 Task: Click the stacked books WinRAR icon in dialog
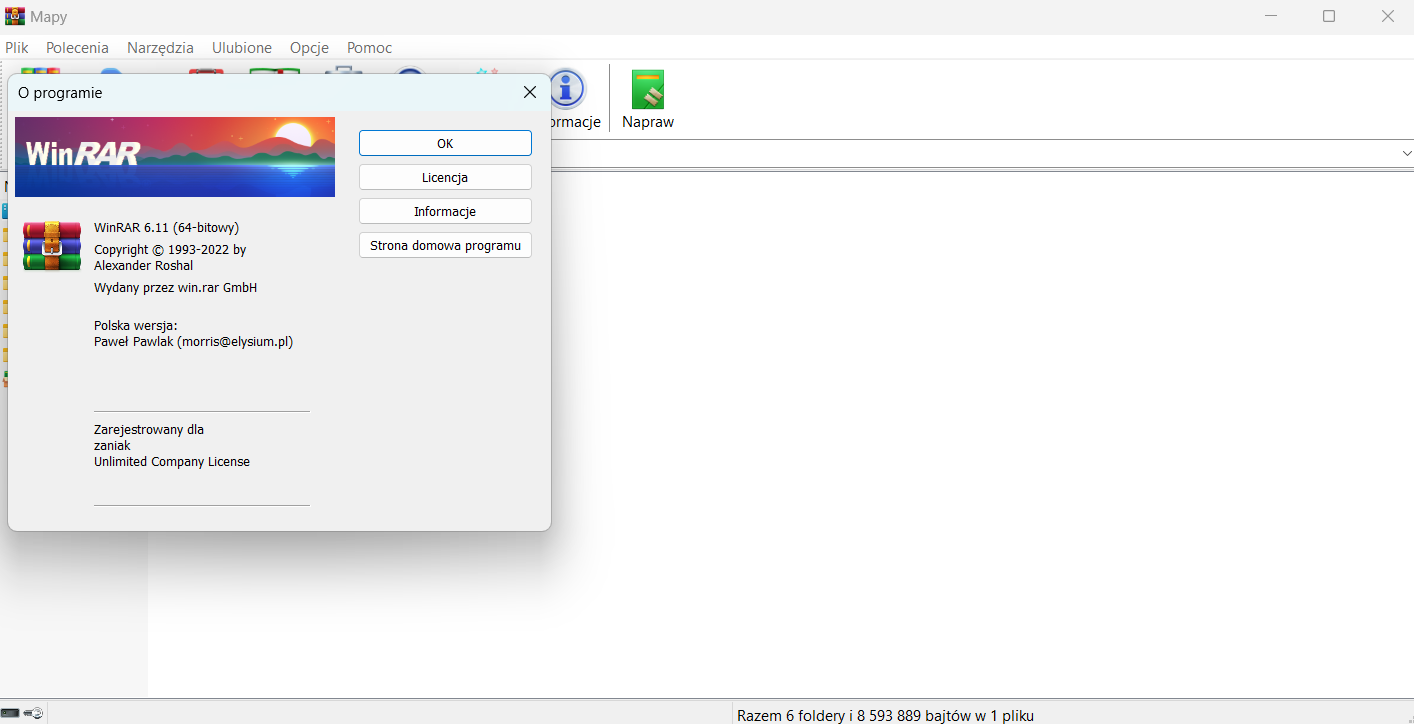pos(52,246)
